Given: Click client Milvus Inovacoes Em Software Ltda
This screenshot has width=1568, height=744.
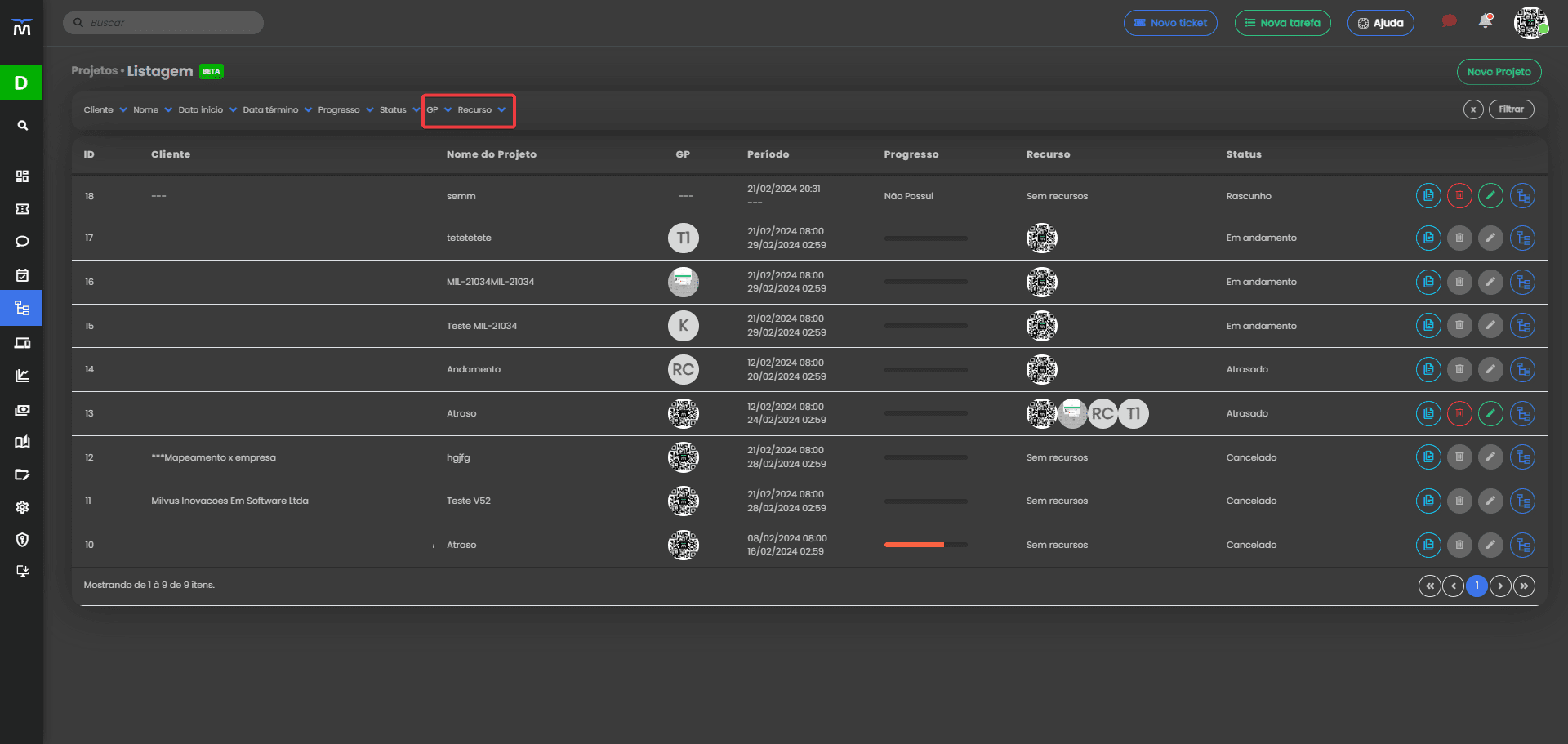Looking at the screenshot, I should (229, 501).
